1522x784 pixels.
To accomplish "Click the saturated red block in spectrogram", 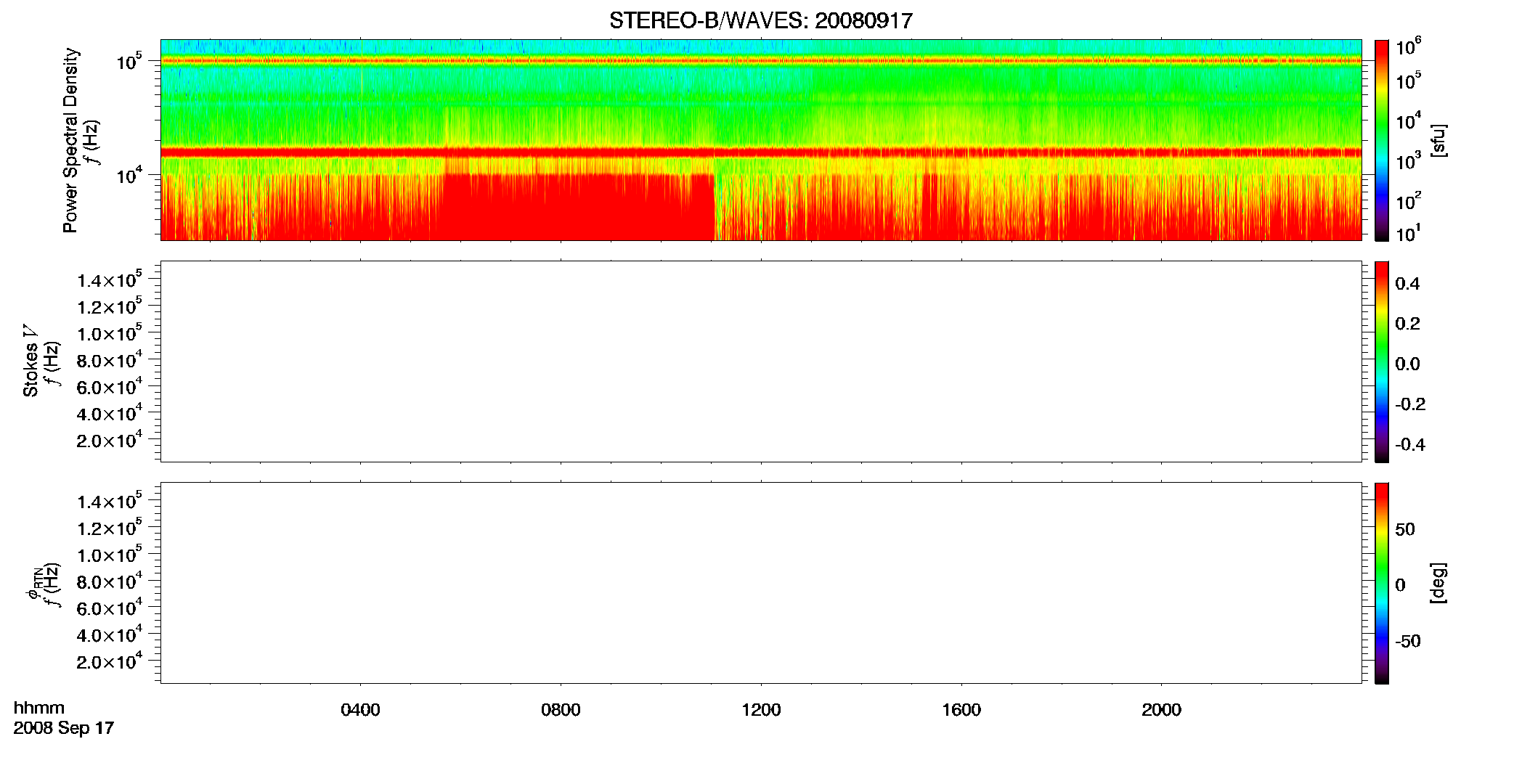I will 579,207.
